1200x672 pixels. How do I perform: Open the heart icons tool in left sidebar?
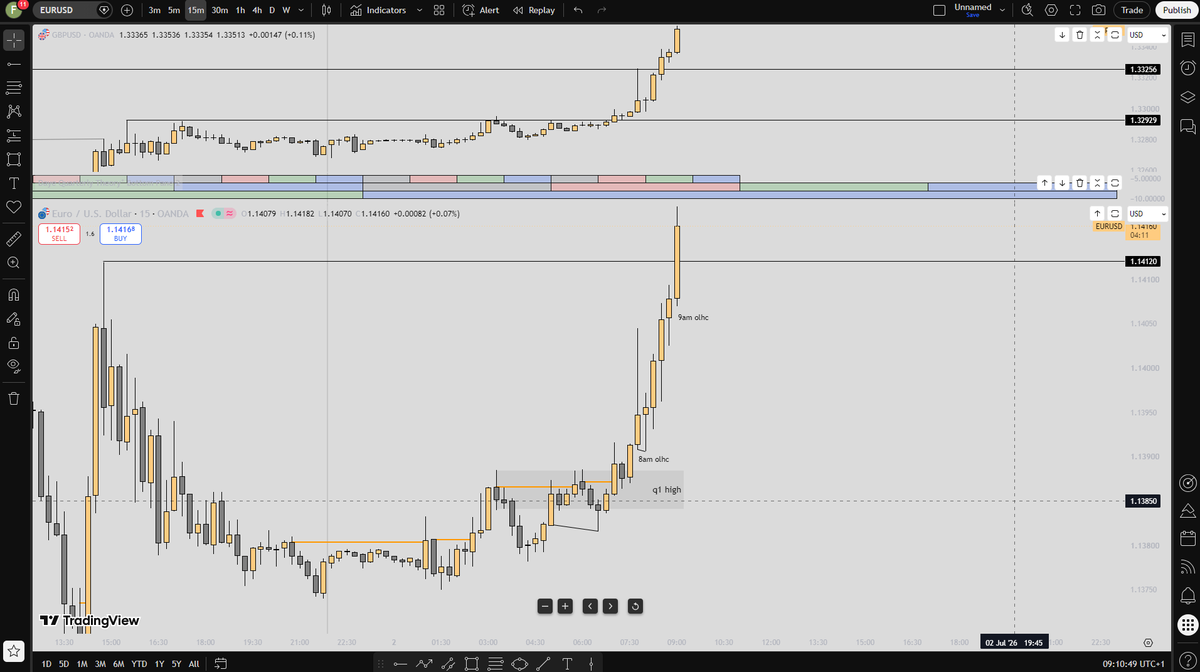pyautogui.click(x=14, y=207)
